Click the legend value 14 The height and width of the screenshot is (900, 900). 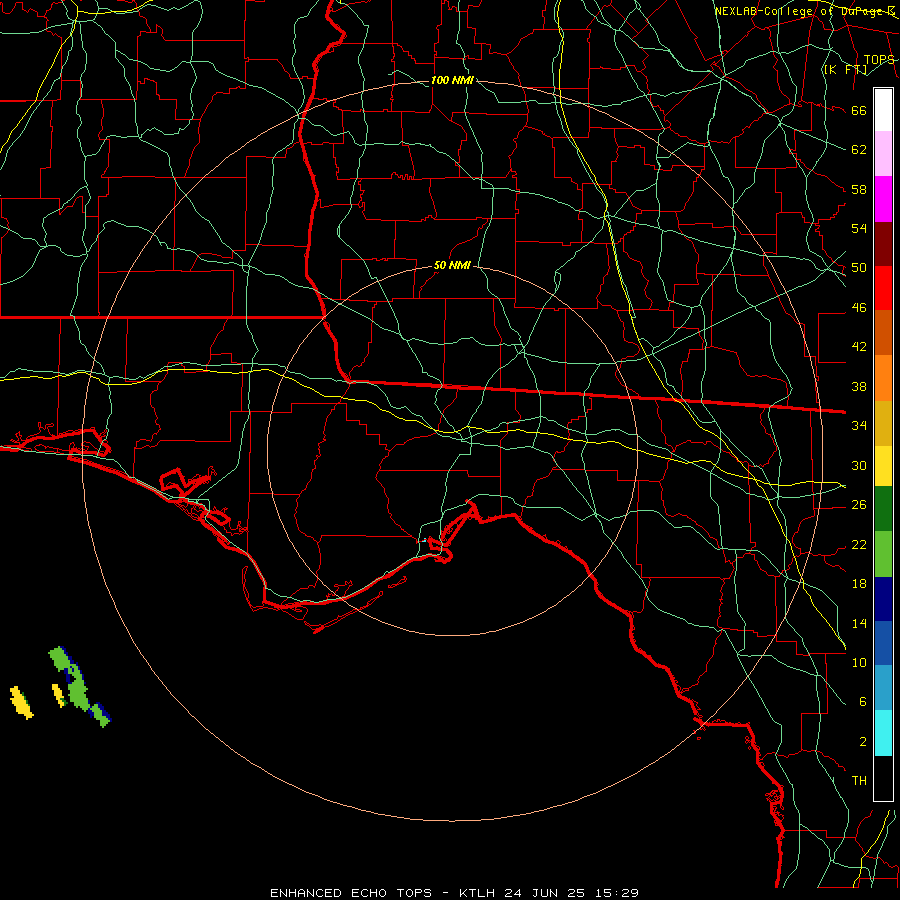tap(859, 623)
